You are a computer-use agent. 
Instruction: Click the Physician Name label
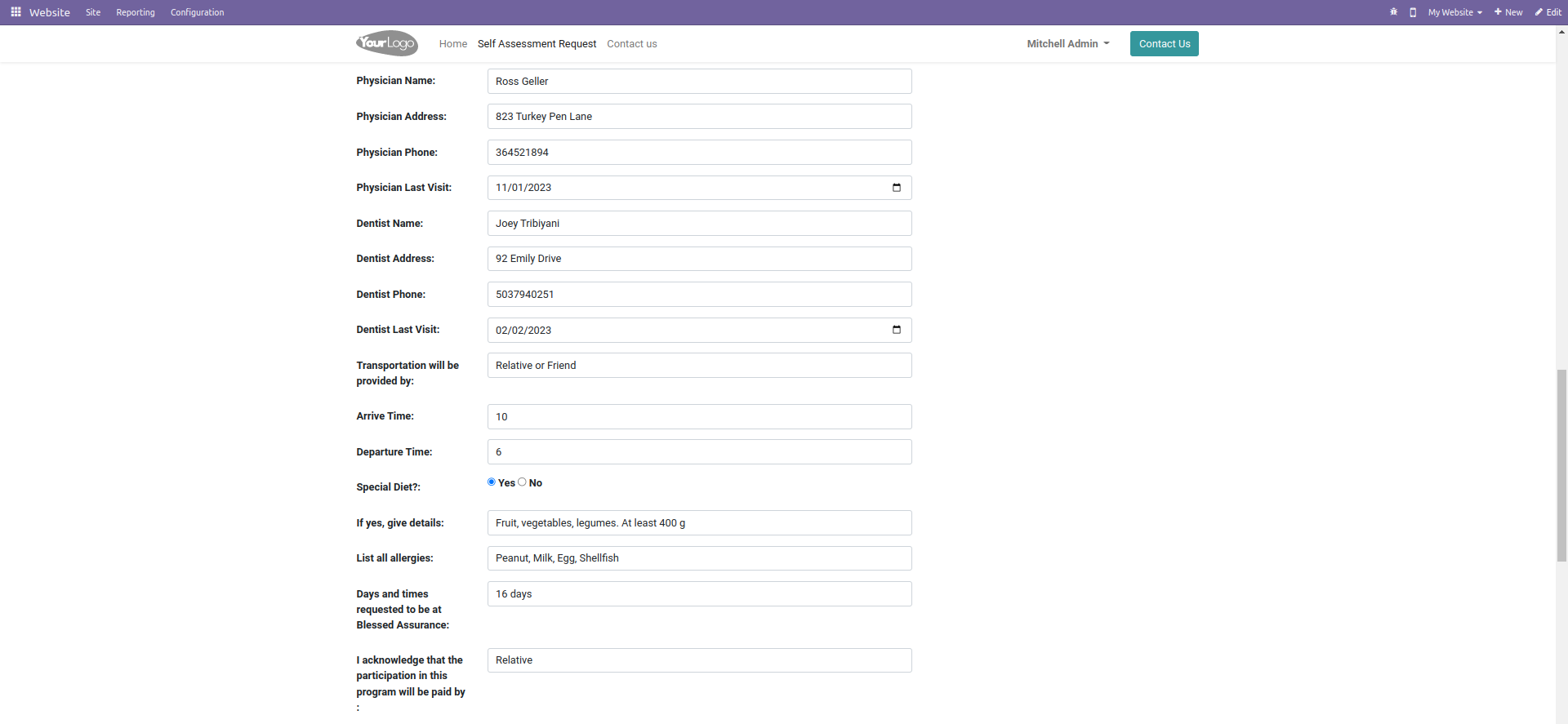396,81
